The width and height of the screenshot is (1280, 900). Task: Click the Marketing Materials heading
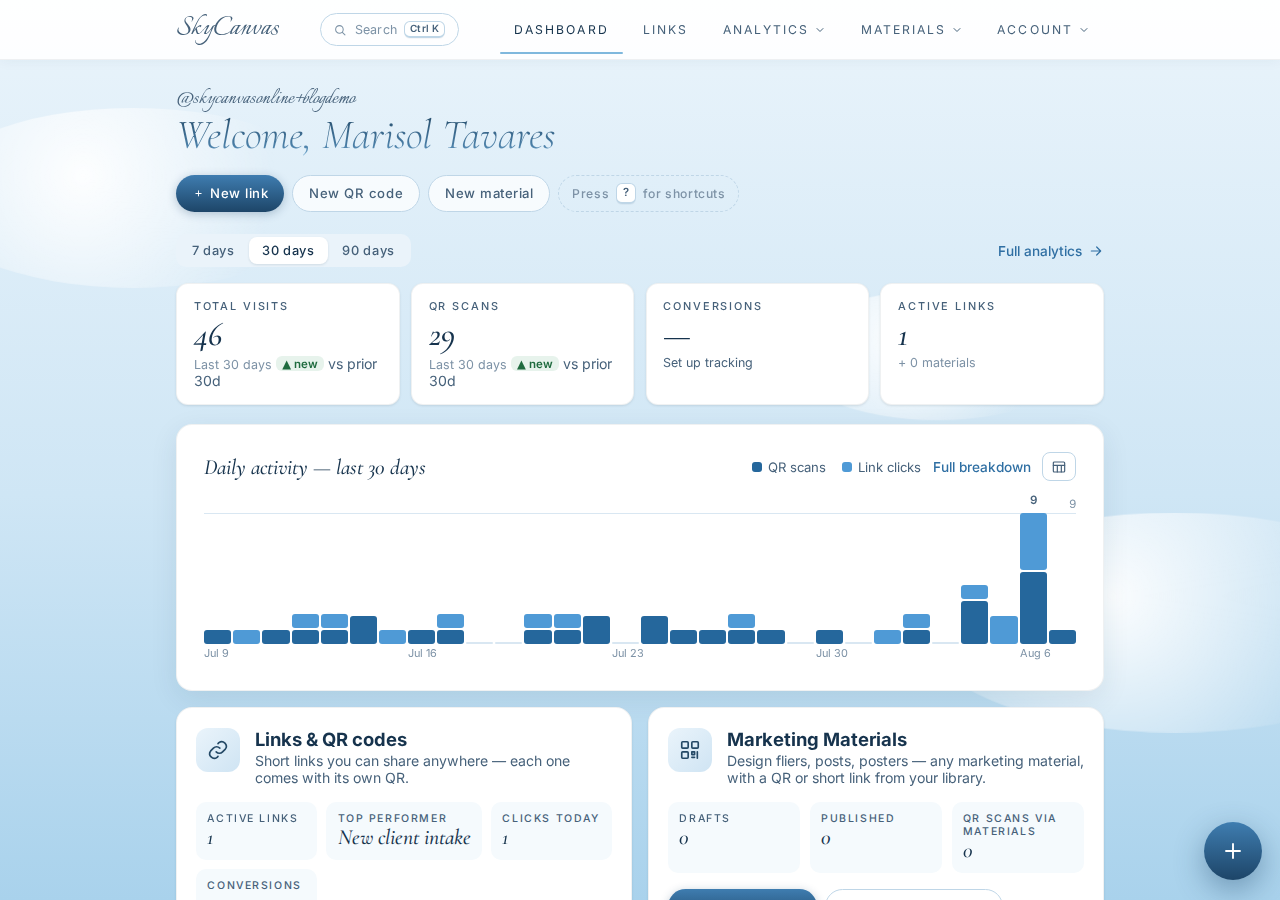[x=817, y=739]
